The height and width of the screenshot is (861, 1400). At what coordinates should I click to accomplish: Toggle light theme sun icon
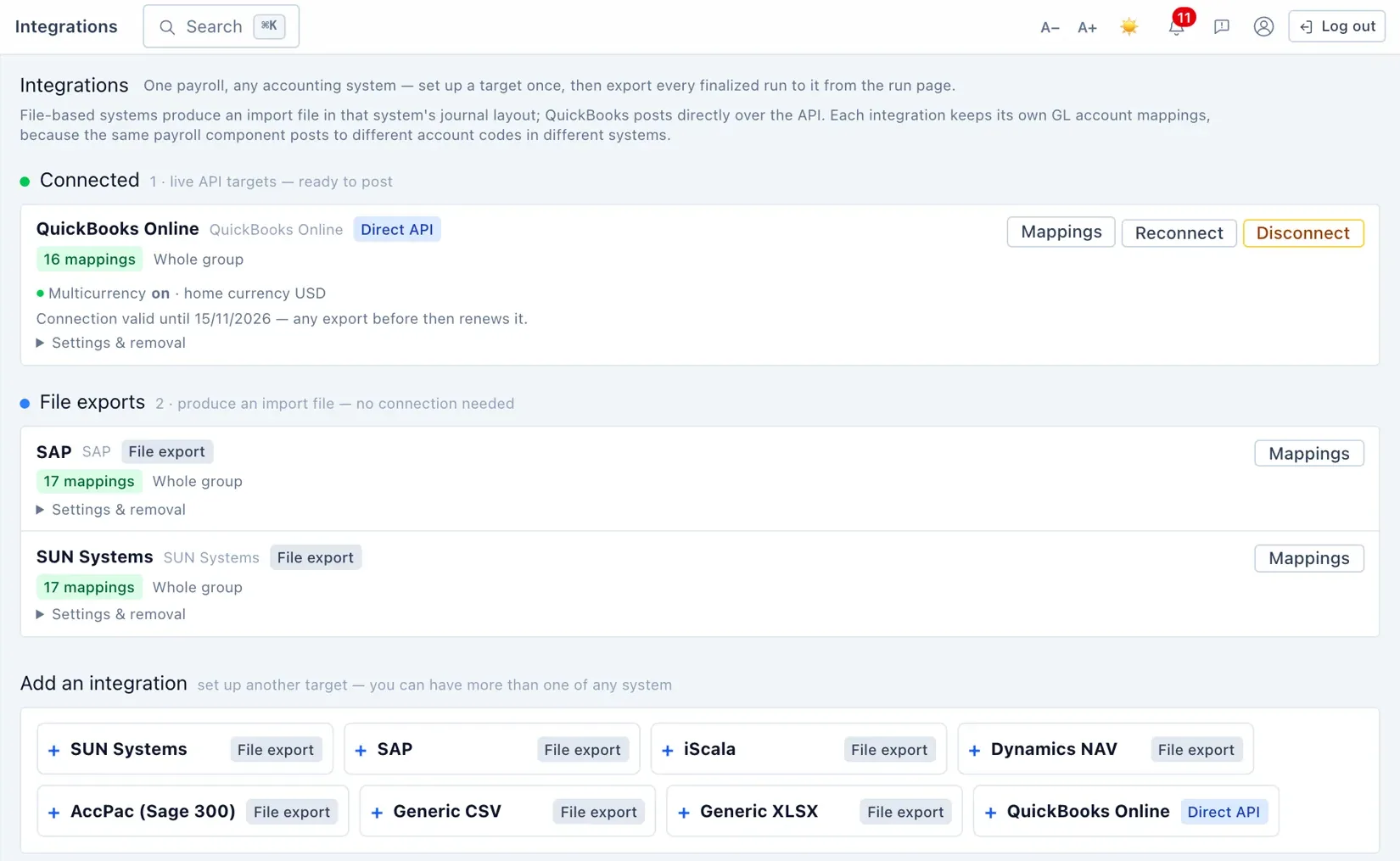tap(1128, 26)
